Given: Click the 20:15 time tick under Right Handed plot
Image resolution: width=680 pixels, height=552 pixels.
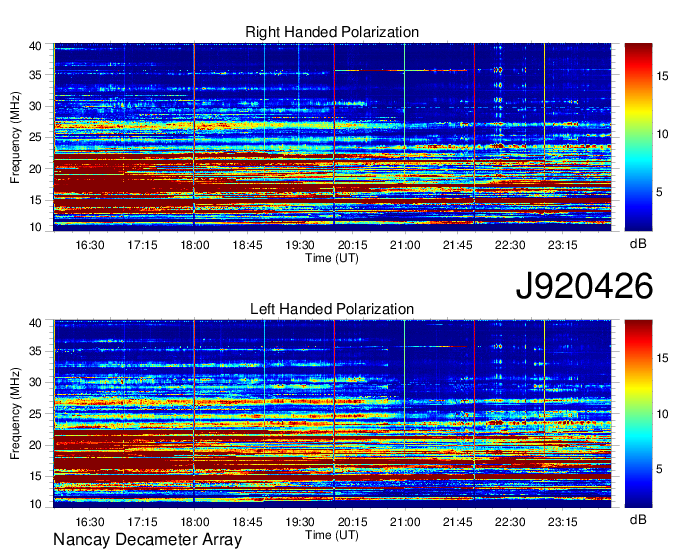Looking at the screenshot, I should 353,245.
